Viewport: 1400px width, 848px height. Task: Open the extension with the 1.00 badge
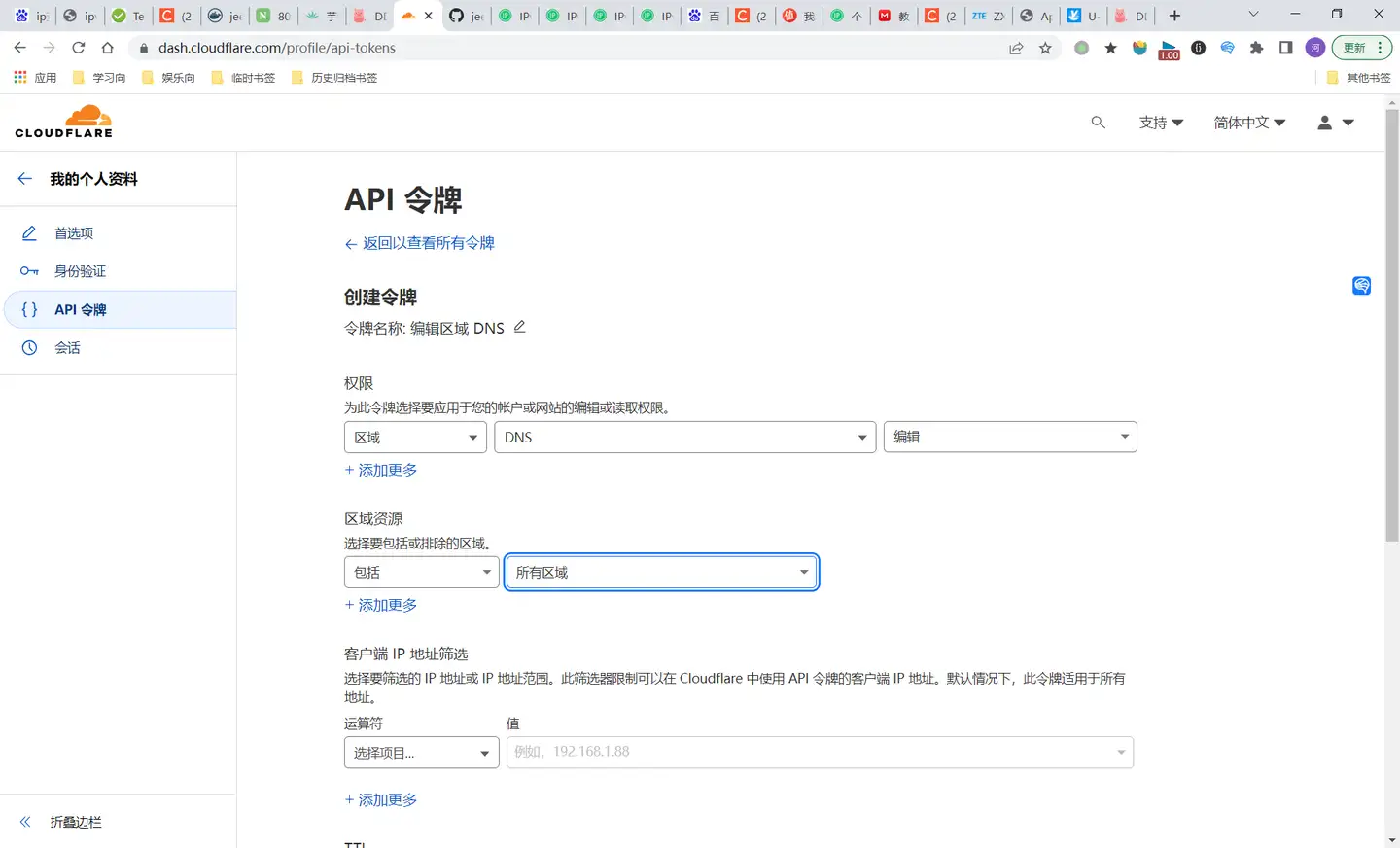1169,50
